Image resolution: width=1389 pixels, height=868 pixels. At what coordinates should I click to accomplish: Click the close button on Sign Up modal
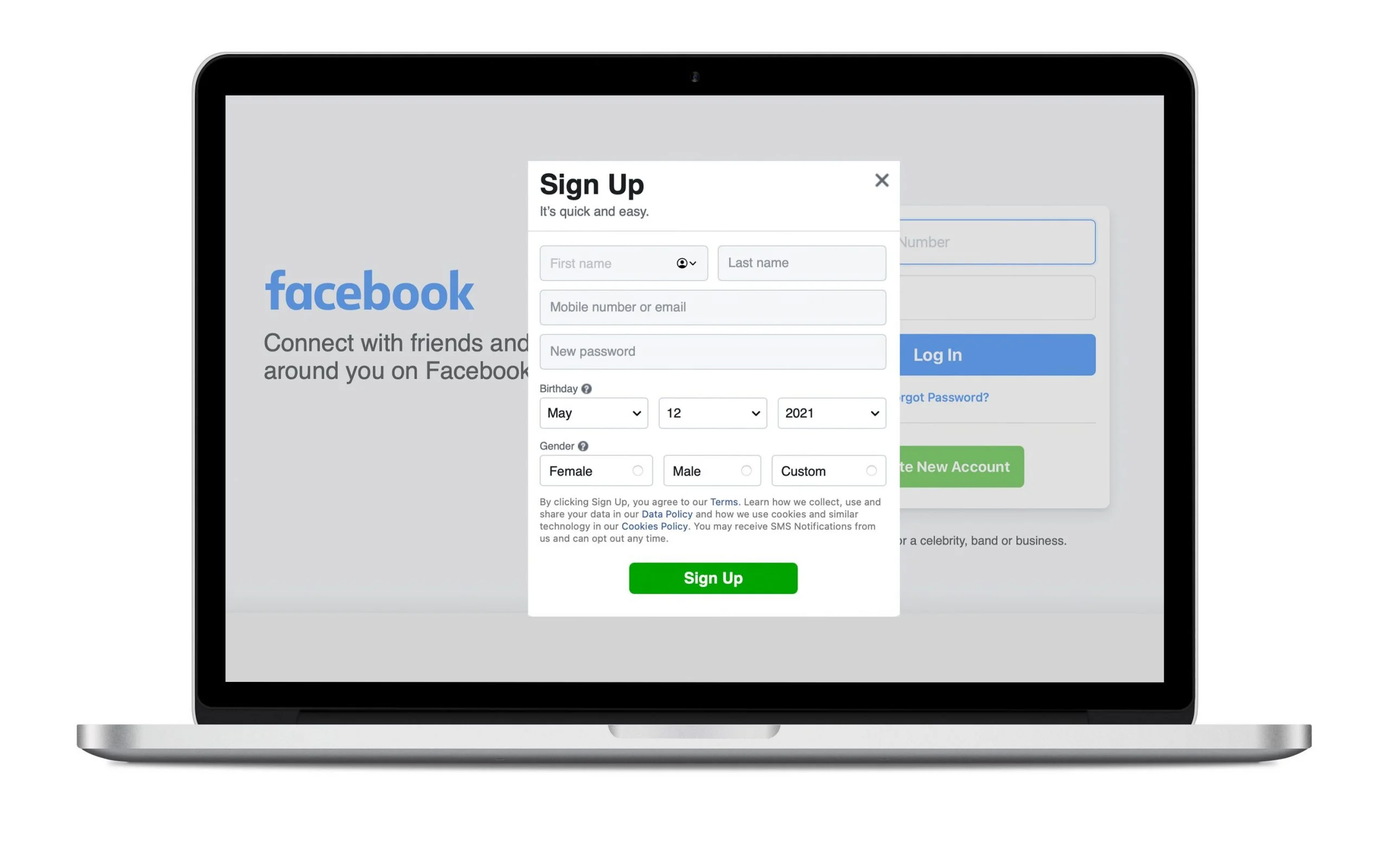879,180
